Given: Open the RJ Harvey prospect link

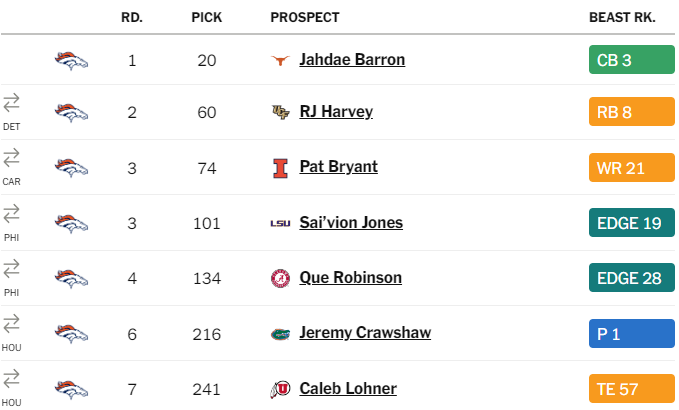Looking at the screenshot, I should click(x=336, y=112).
